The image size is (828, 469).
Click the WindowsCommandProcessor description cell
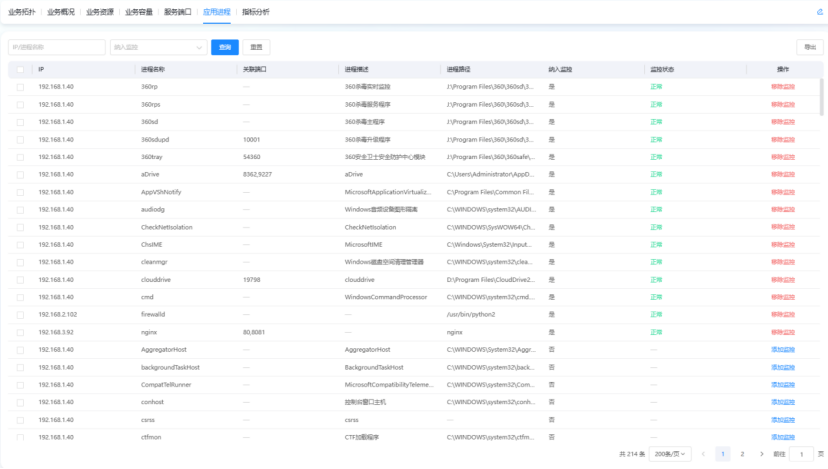click(386, 297)
